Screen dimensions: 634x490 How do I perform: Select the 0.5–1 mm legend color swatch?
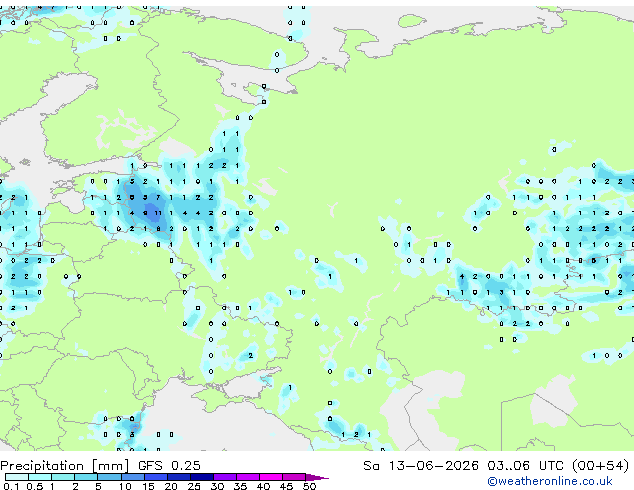(x=40, y=477)
